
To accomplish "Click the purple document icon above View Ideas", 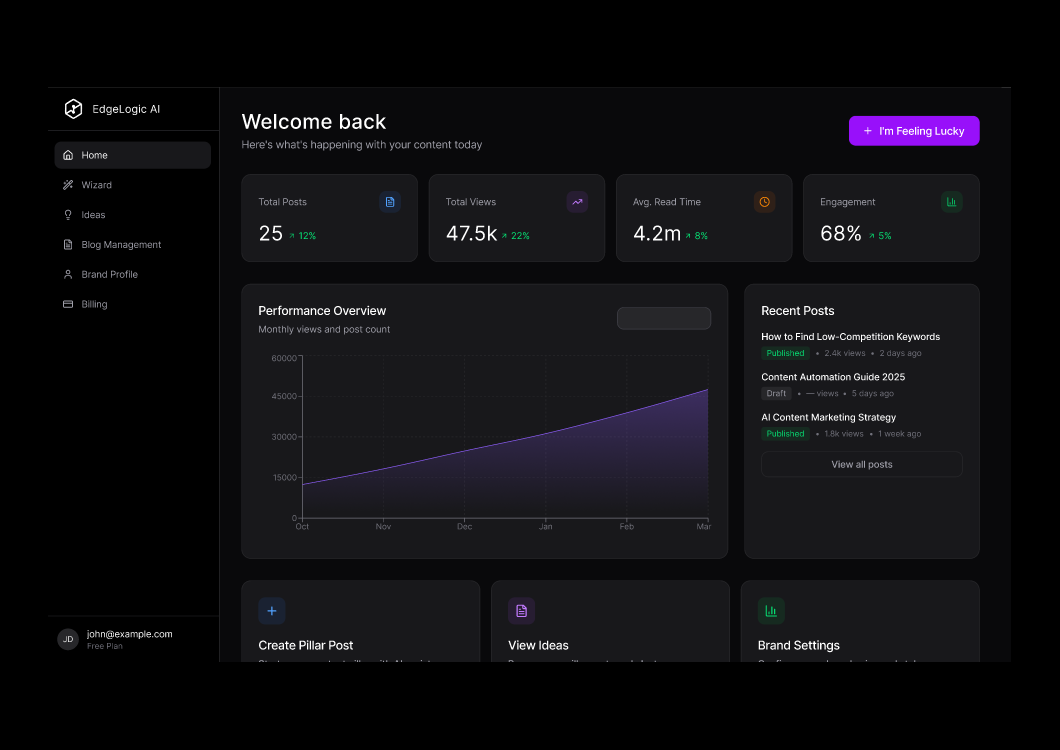I will [x=521, y=611].
